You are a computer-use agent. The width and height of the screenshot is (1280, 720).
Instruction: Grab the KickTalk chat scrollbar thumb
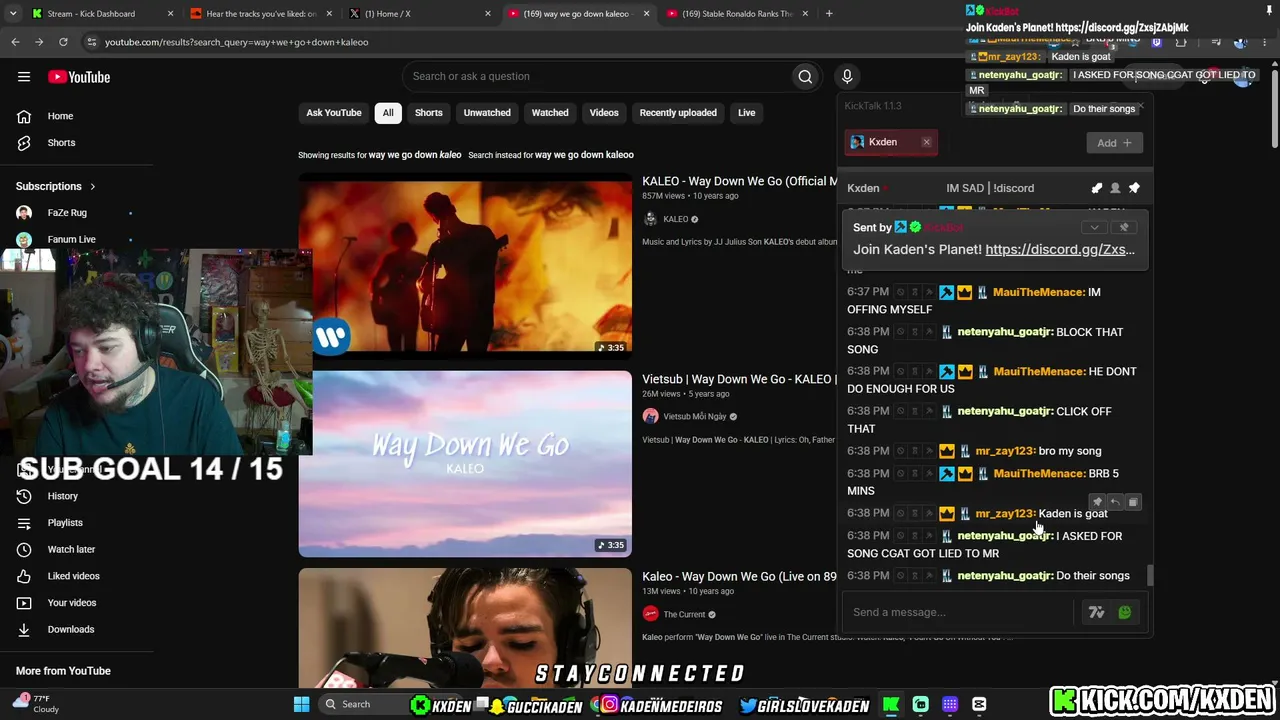click(1150, 575)
